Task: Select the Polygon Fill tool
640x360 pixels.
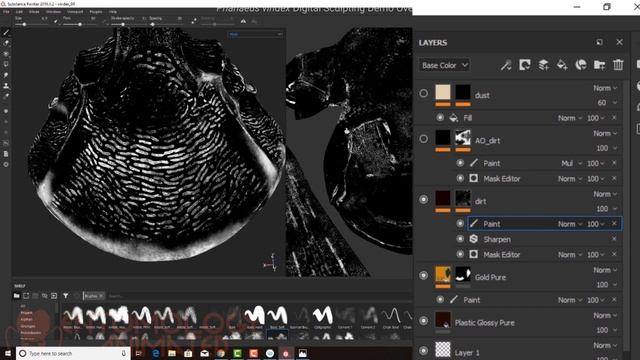Action: tap(6, 64)
